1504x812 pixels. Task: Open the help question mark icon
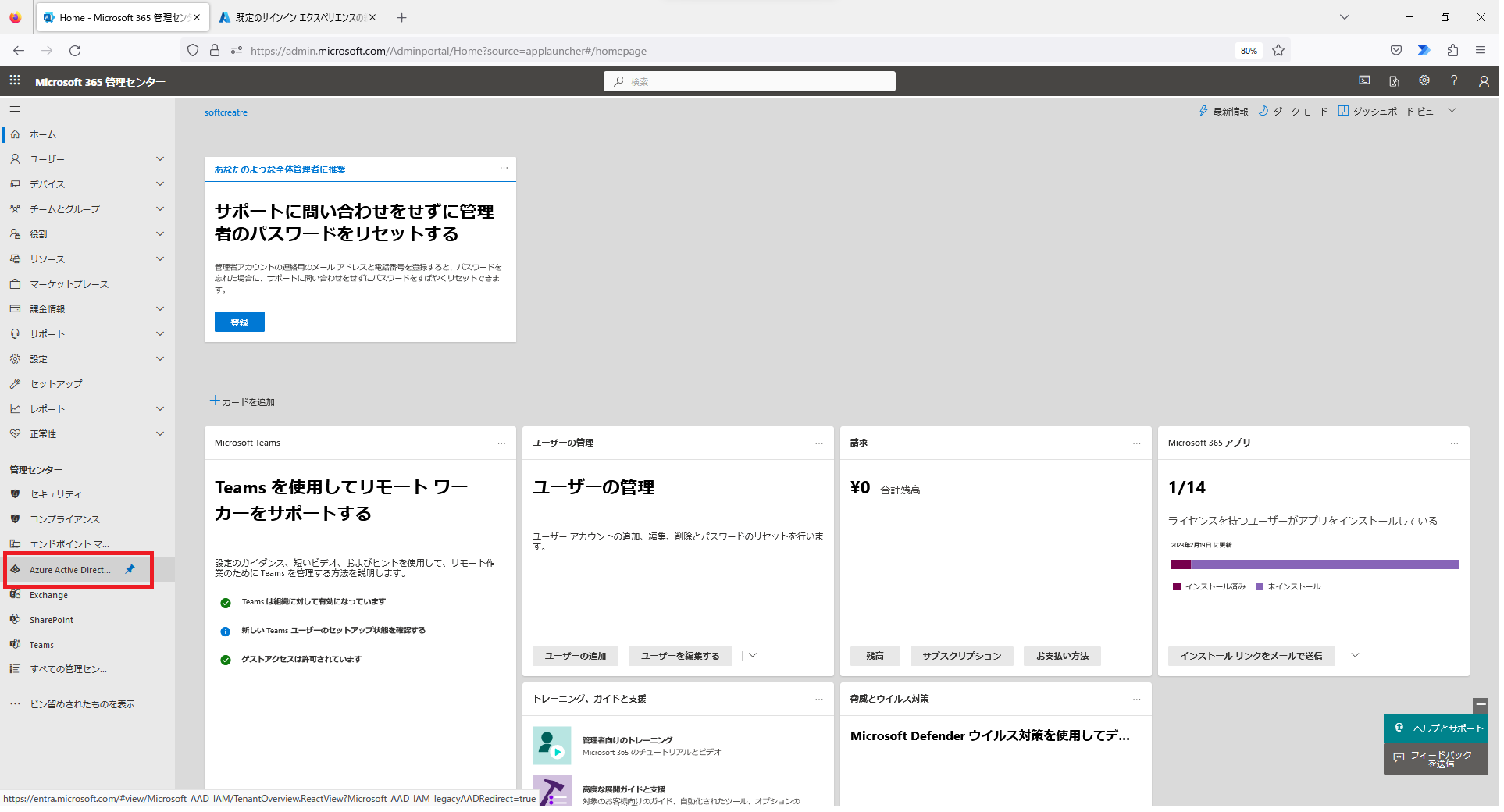pos(1454,80)
